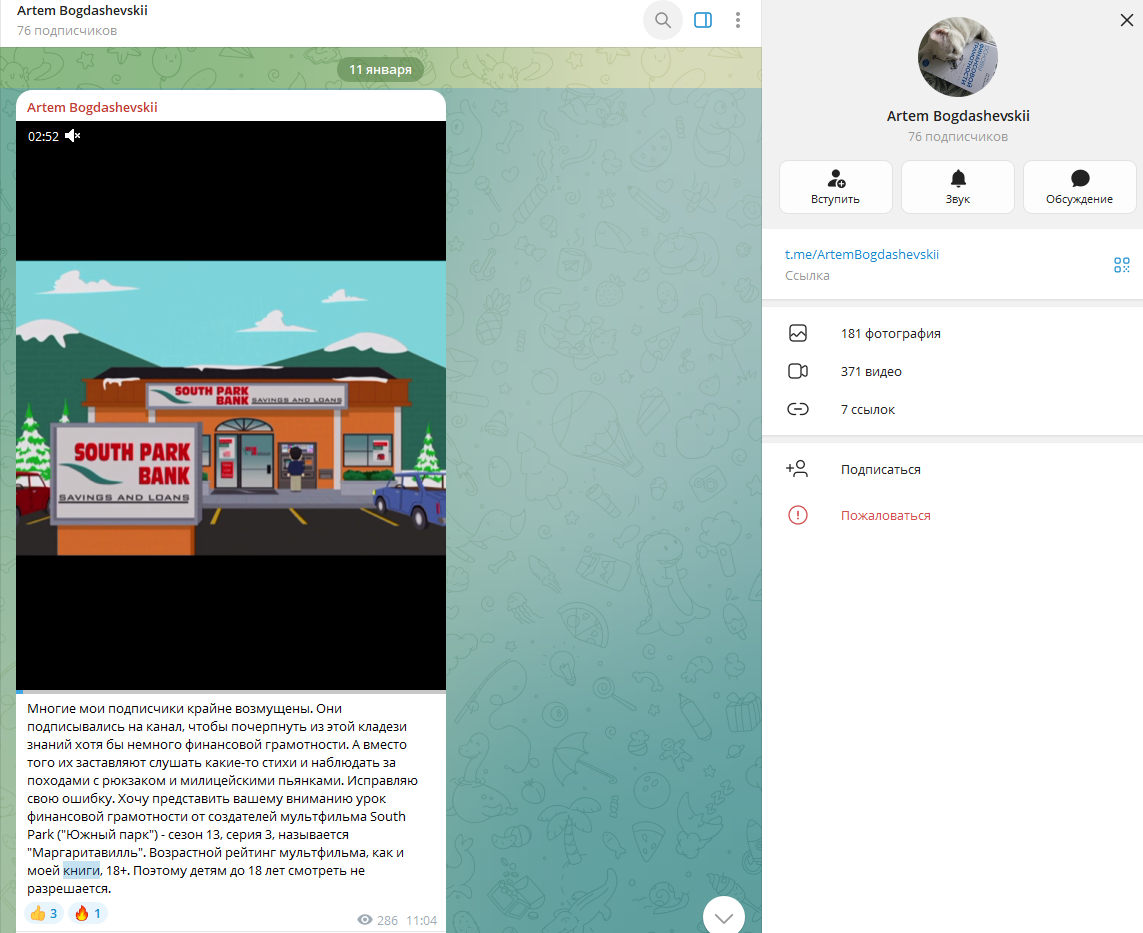This screenshot has width=1143, height=933.
Task: Open channel info from the top header title
Action: coord(82,10)
